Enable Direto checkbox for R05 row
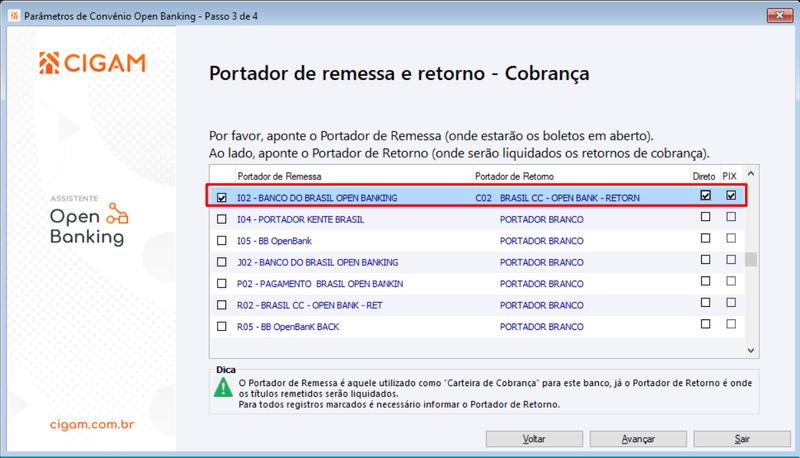 706,323
